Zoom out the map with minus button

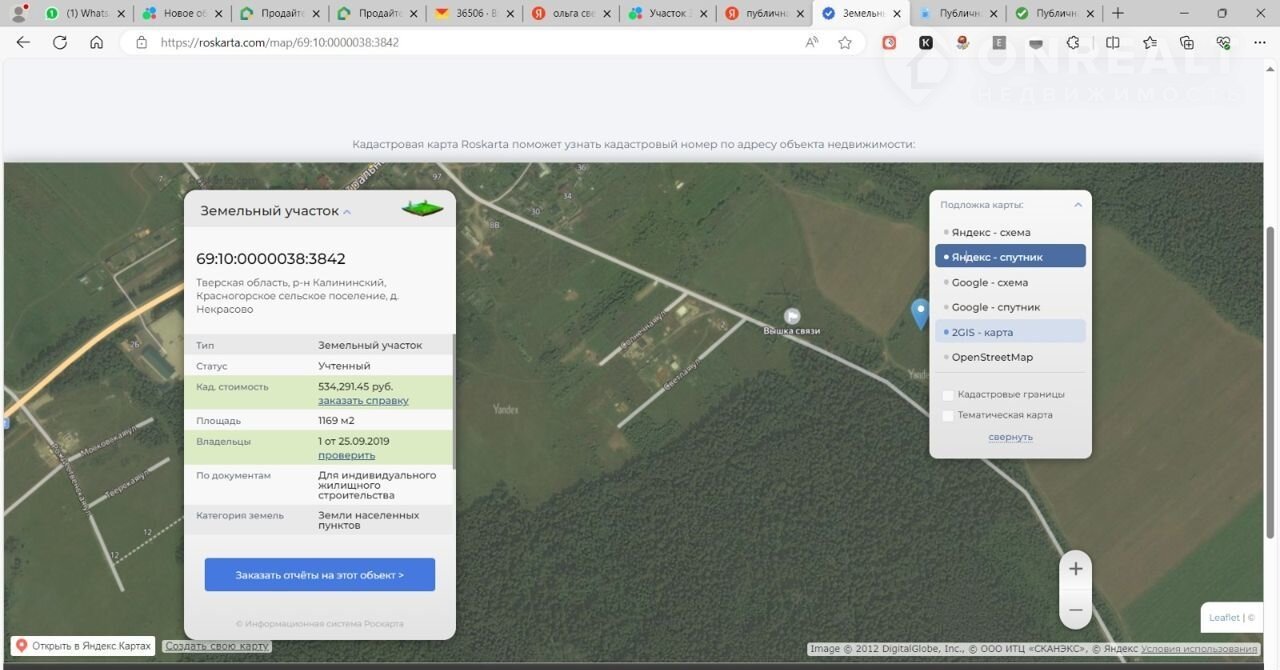(1075, 609)
